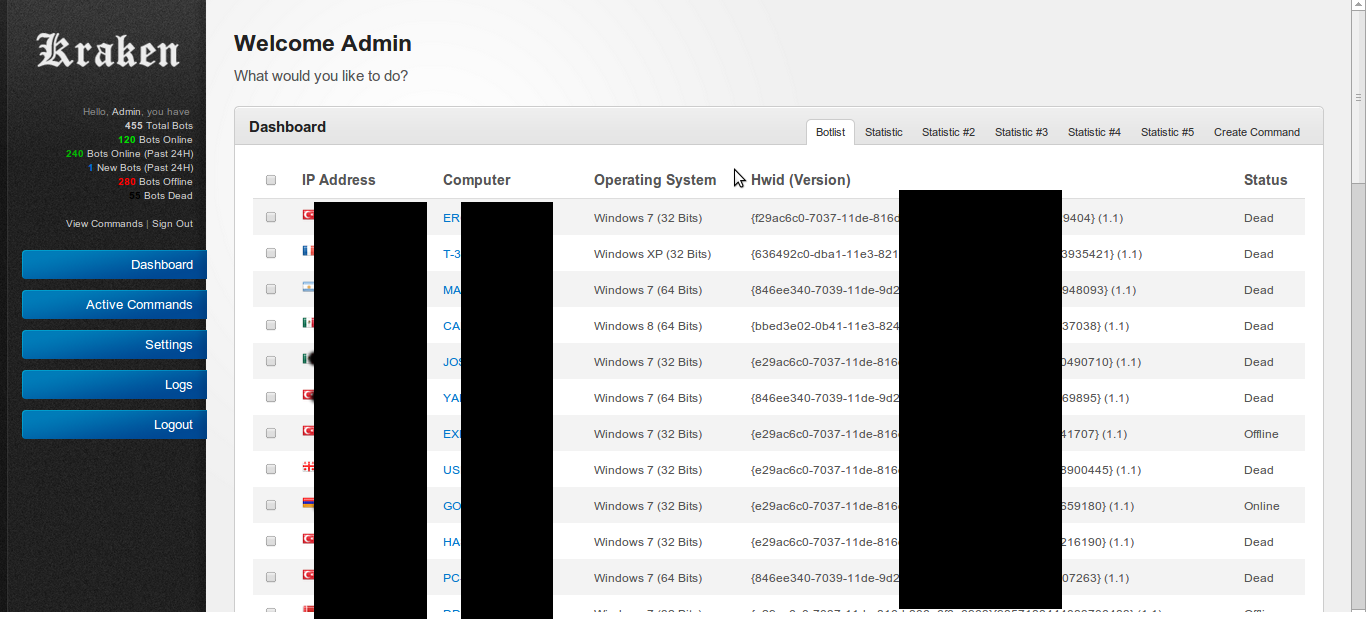Go to Settings from the sidebar
The width and height of the screenshot is (1366, 619).
click(x=114, y=345)
